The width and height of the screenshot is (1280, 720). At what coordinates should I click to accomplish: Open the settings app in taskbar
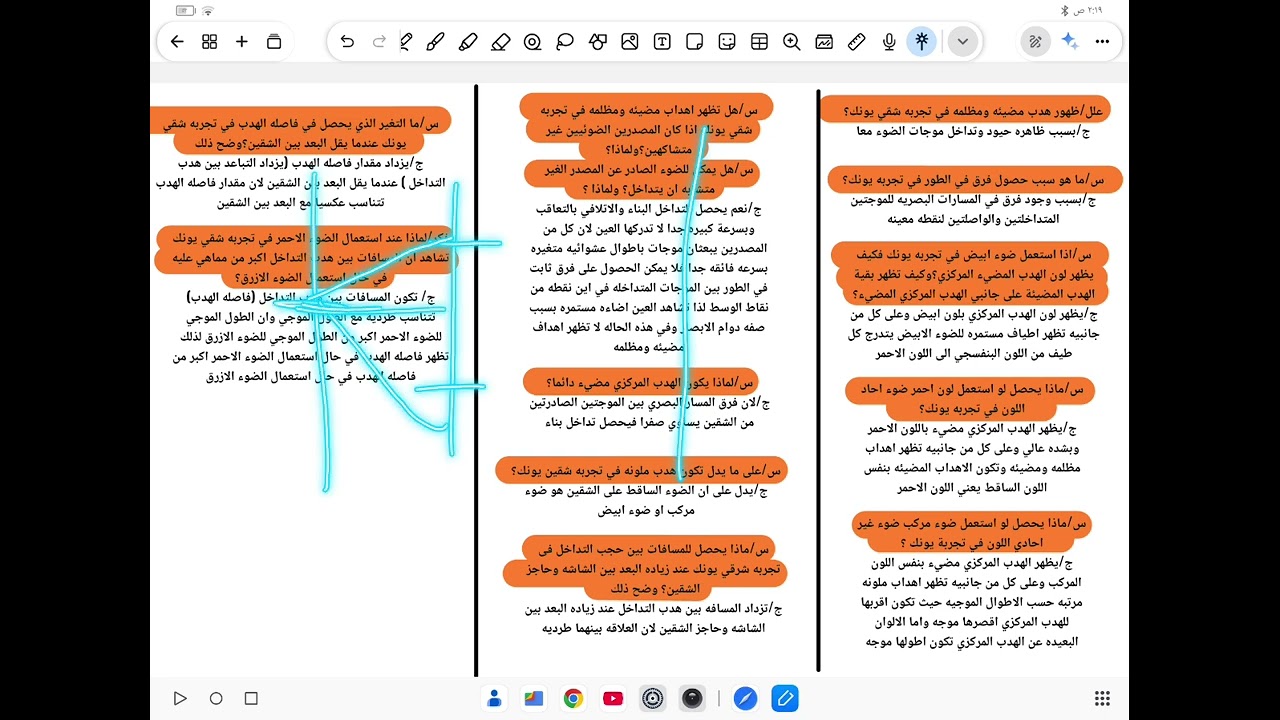pyautogui.click(x=653, y=698)
